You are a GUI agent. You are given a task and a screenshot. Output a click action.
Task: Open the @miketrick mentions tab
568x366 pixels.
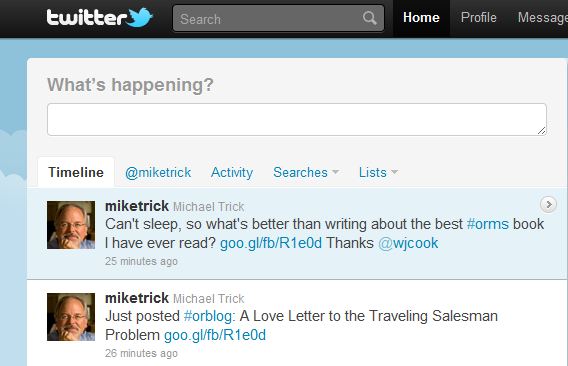click(x=158, y=172)
